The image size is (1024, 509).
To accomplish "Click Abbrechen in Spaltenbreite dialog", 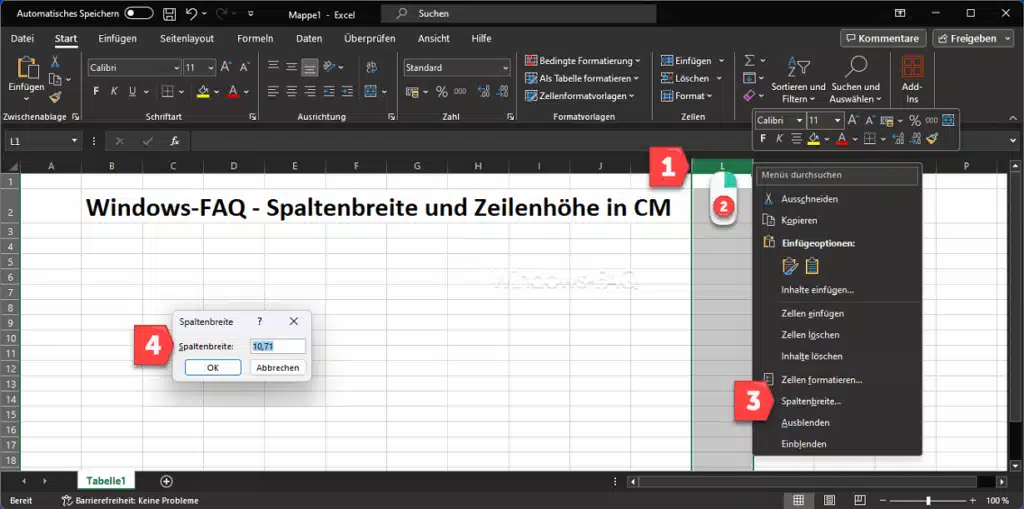I will (x=278, y=368).
